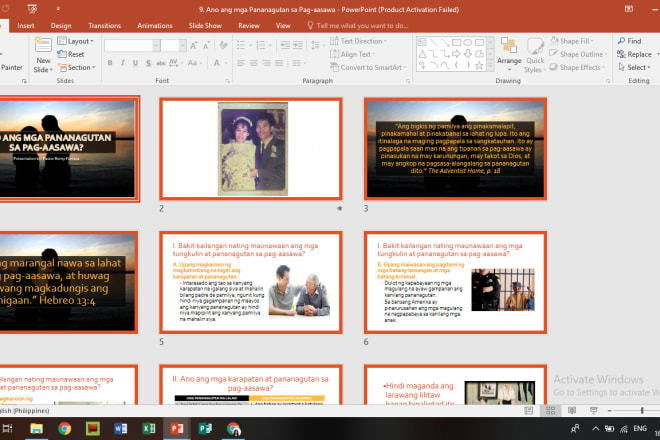Toggle align left for paragraph

pos(241,63)
